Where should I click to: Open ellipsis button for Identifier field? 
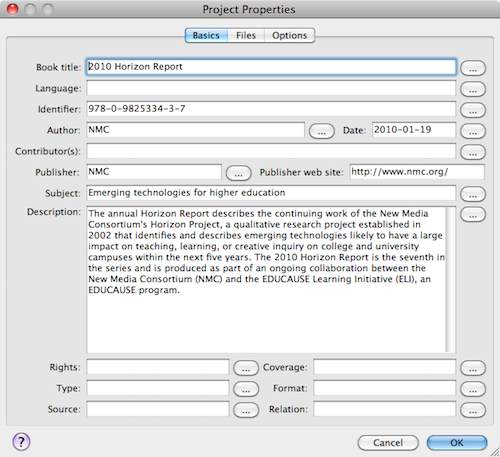(x=473, y=110)
